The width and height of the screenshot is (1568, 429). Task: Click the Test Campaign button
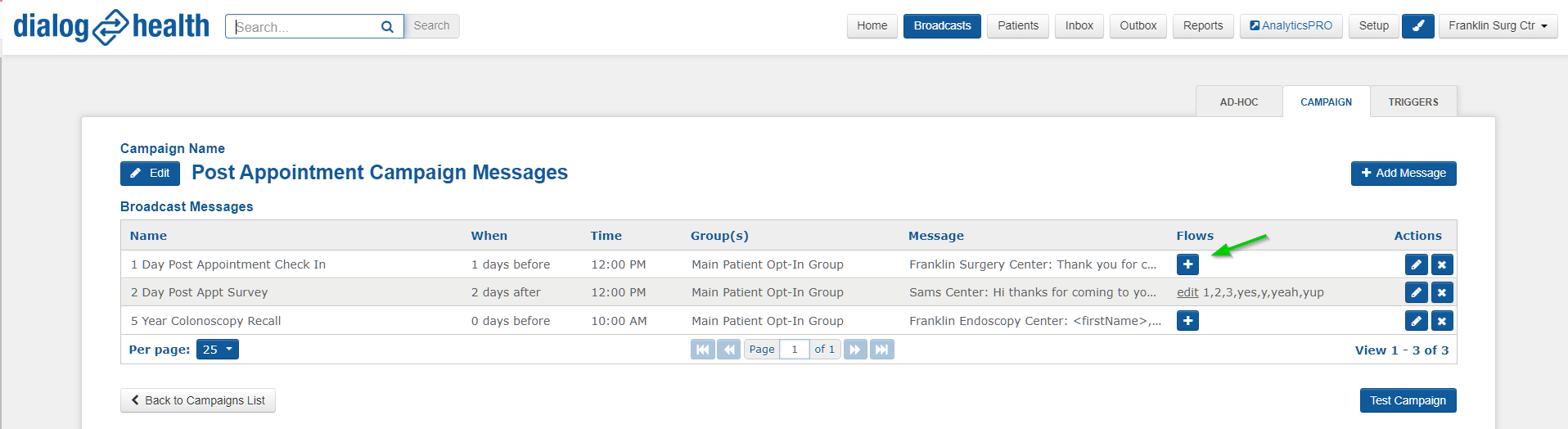tap(1408, 400)
